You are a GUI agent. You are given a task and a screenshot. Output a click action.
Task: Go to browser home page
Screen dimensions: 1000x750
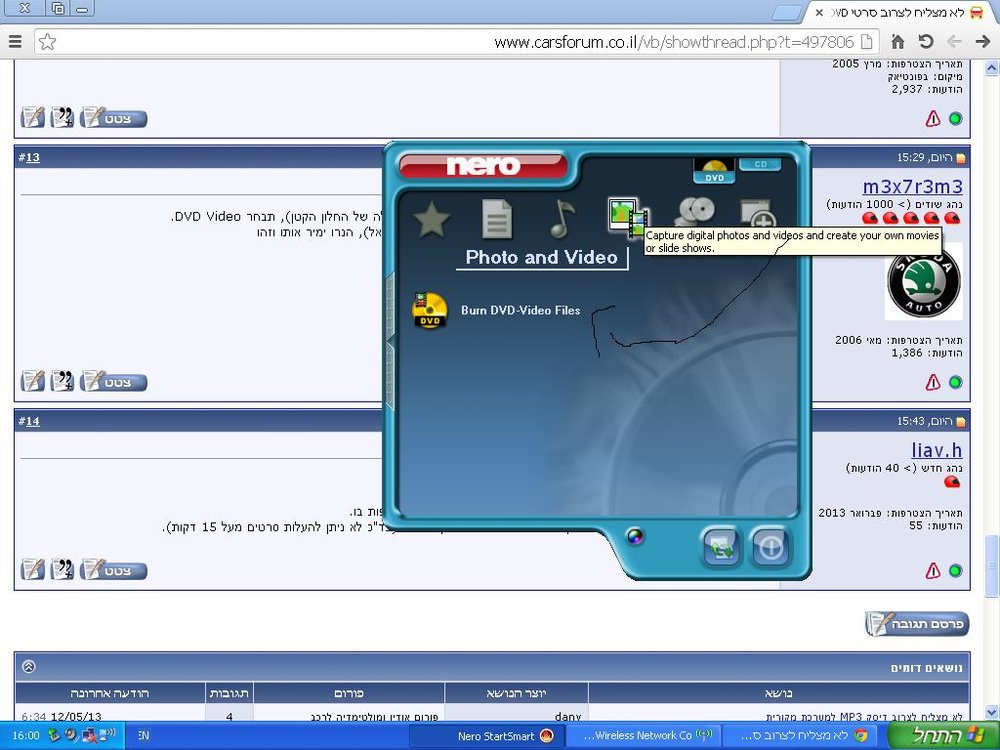(x=898, y=42)
